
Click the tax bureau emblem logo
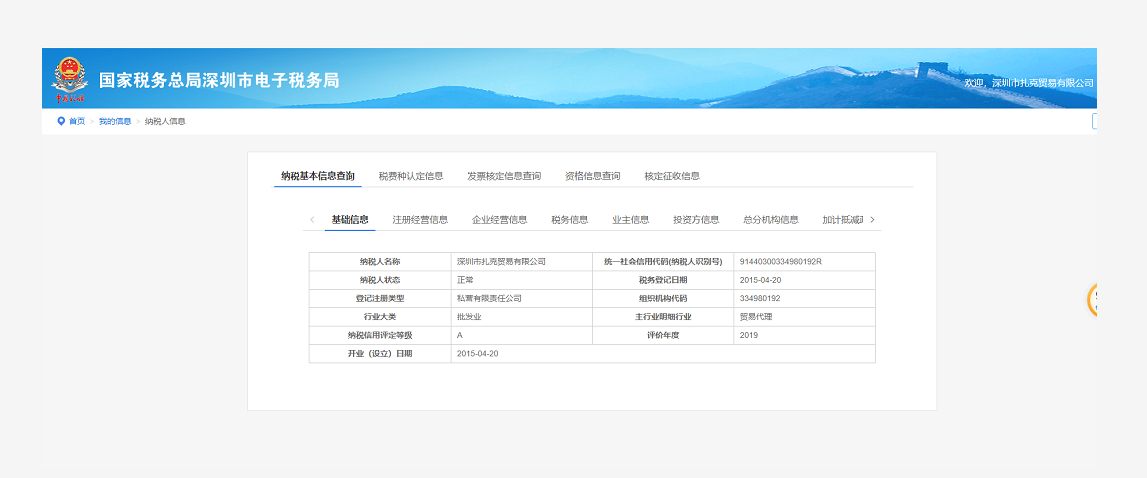(70, 80)
